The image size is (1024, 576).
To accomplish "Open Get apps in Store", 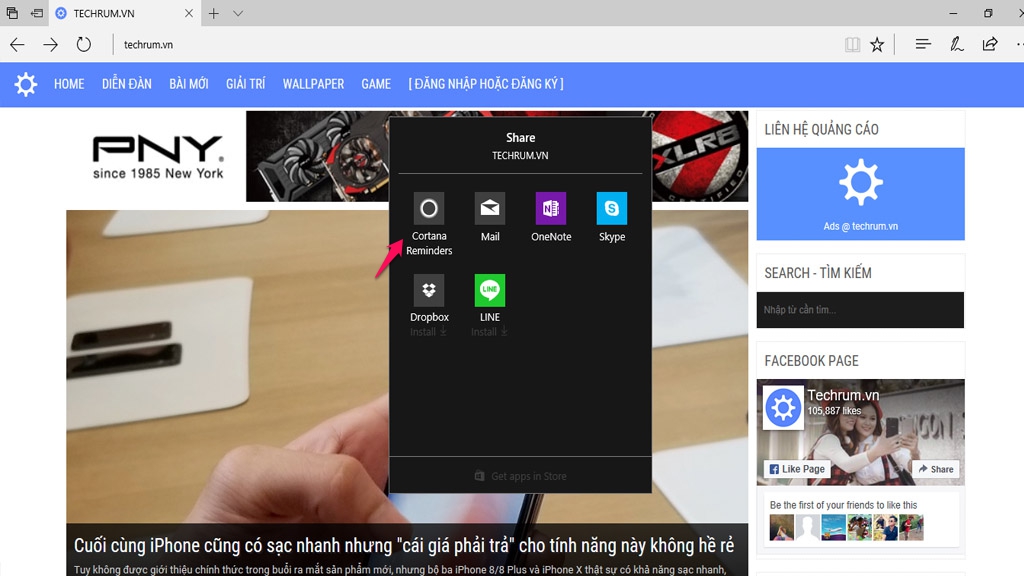I will [x=520, y=476].
